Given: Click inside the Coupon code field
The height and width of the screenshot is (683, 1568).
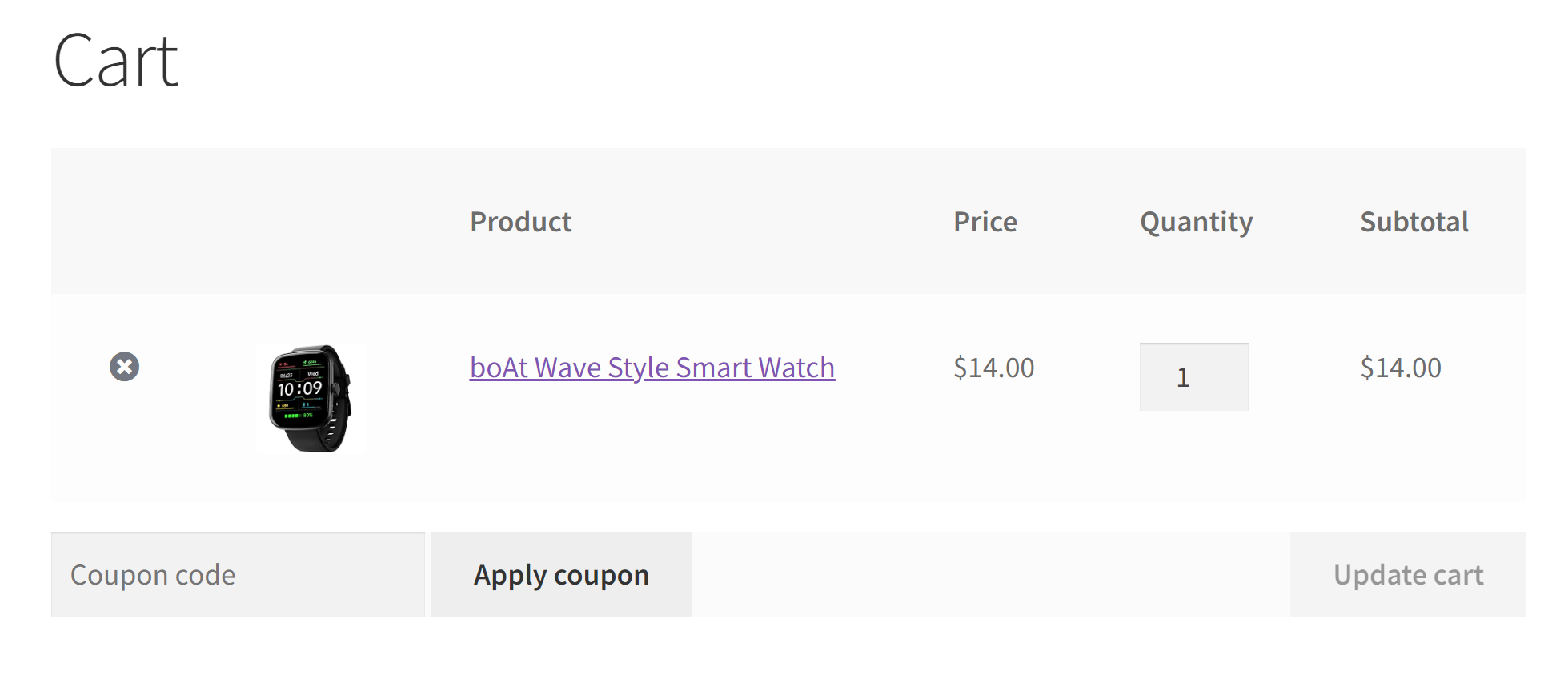Looking at the screenshot, I should click(237, 574).
